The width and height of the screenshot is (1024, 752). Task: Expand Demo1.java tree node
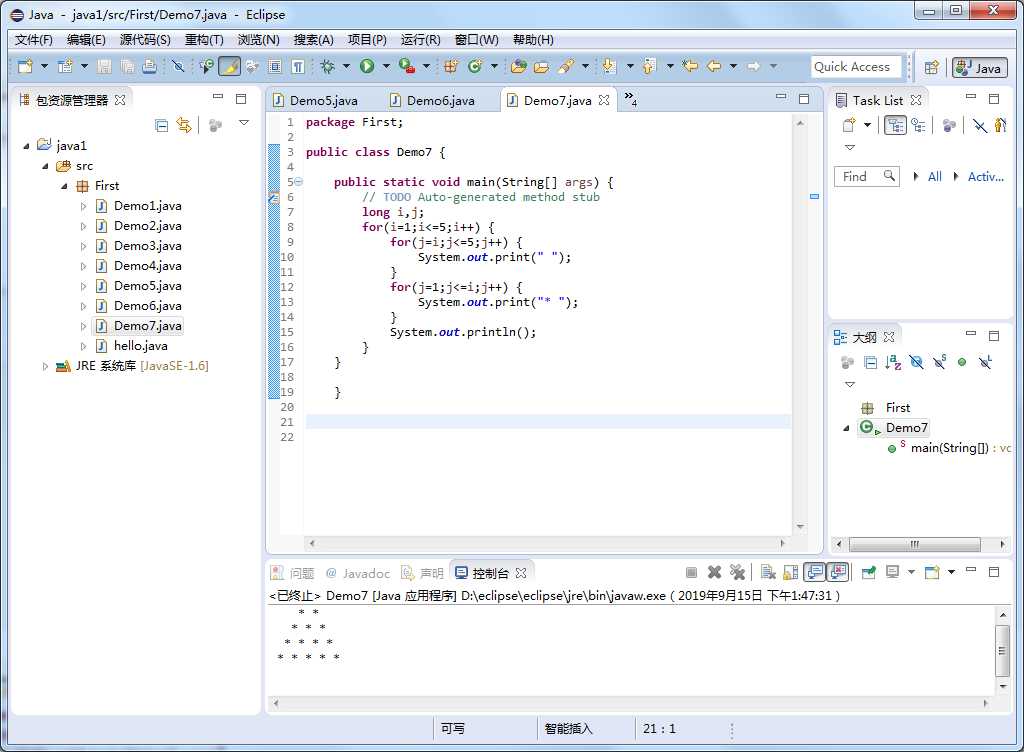click(x=84, y=206)
